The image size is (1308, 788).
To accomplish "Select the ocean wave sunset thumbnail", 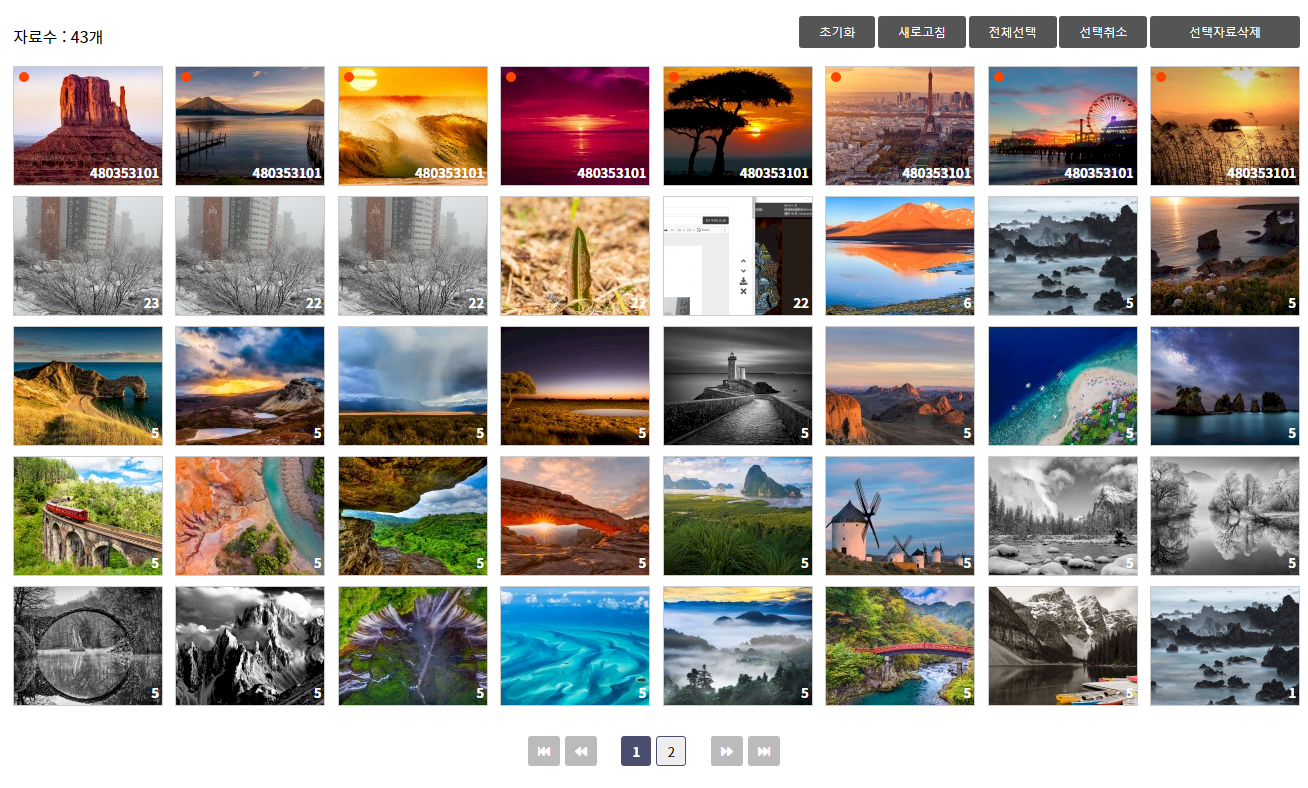I will [412, 126].
